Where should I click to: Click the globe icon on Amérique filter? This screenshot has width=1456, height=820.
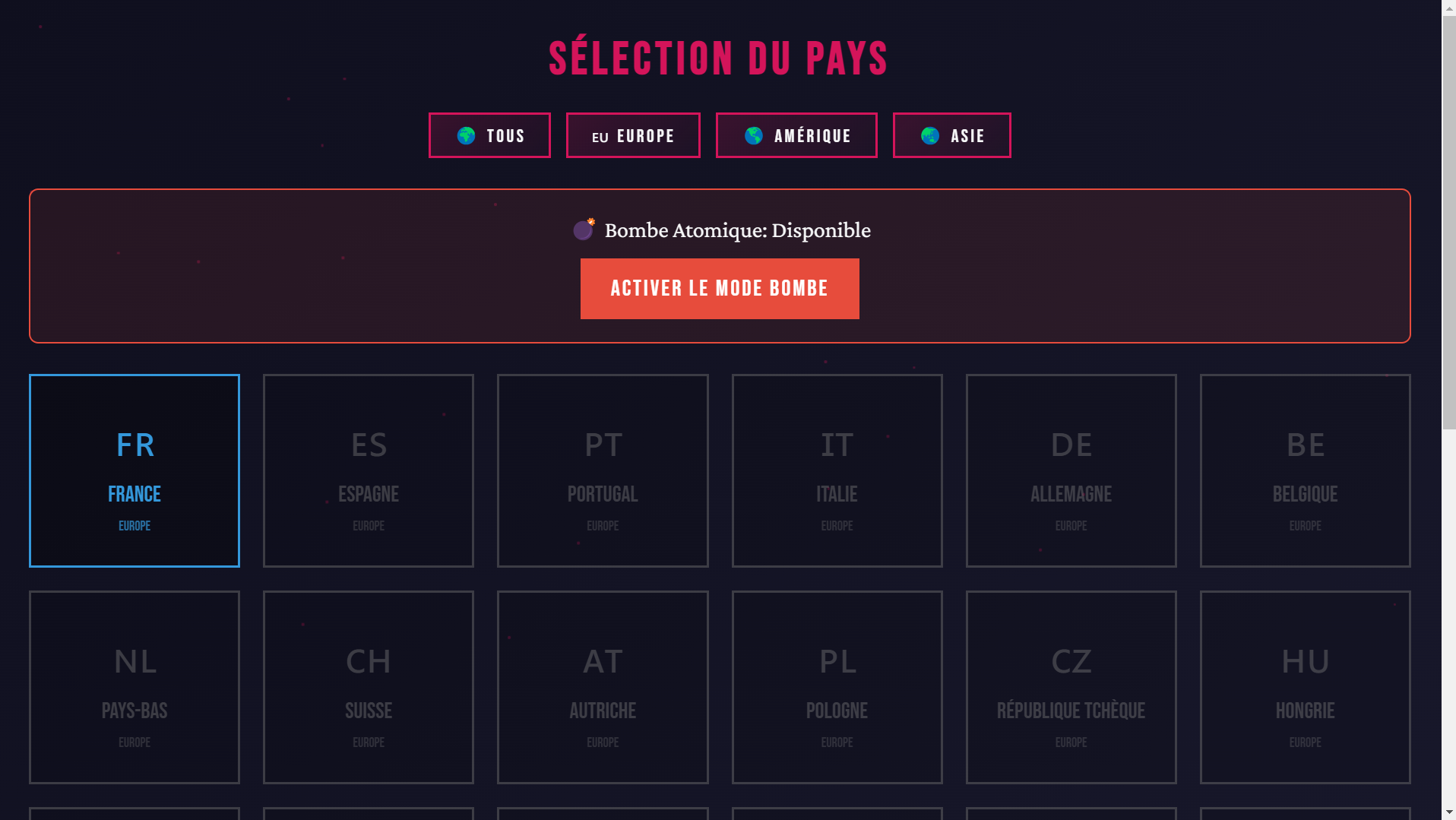coord(754,136)
